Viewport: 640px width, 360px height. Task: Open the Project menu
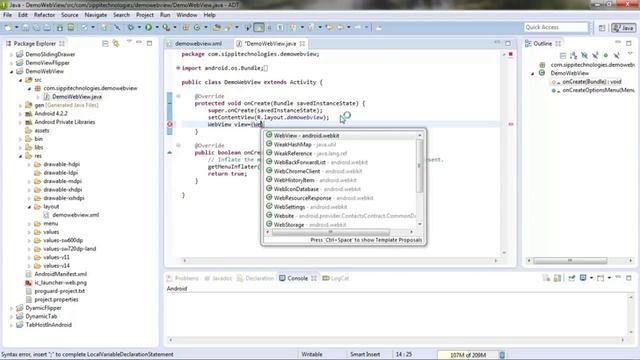145,15
